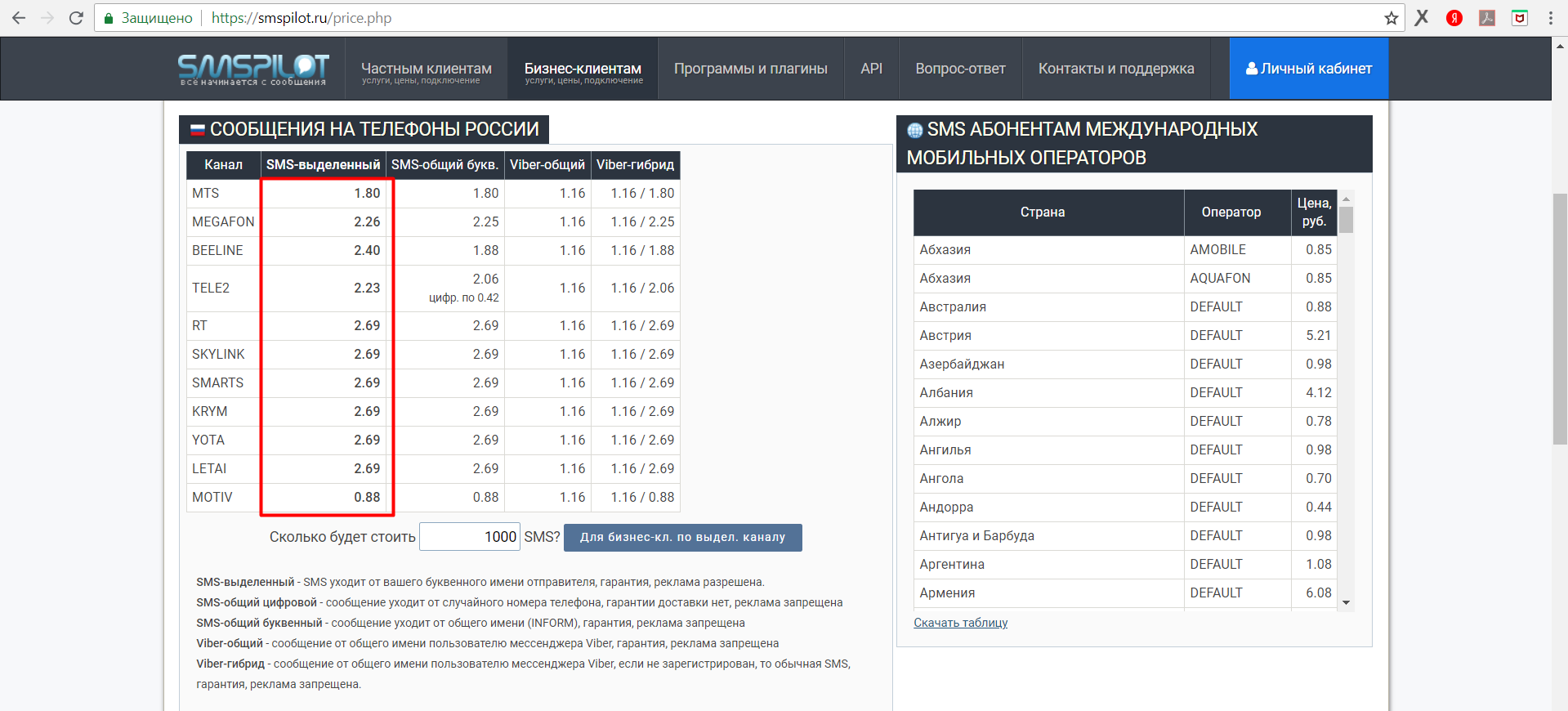1568x711 pixels.
Task: Open the red Yandex extension icon
Action: tap(1454, 18)
